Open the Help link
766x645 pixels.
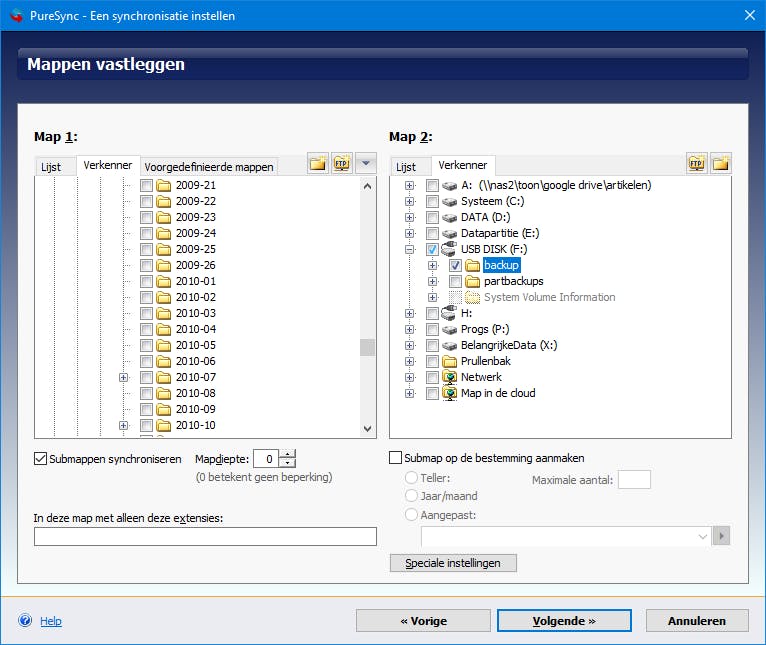(51, 621)
